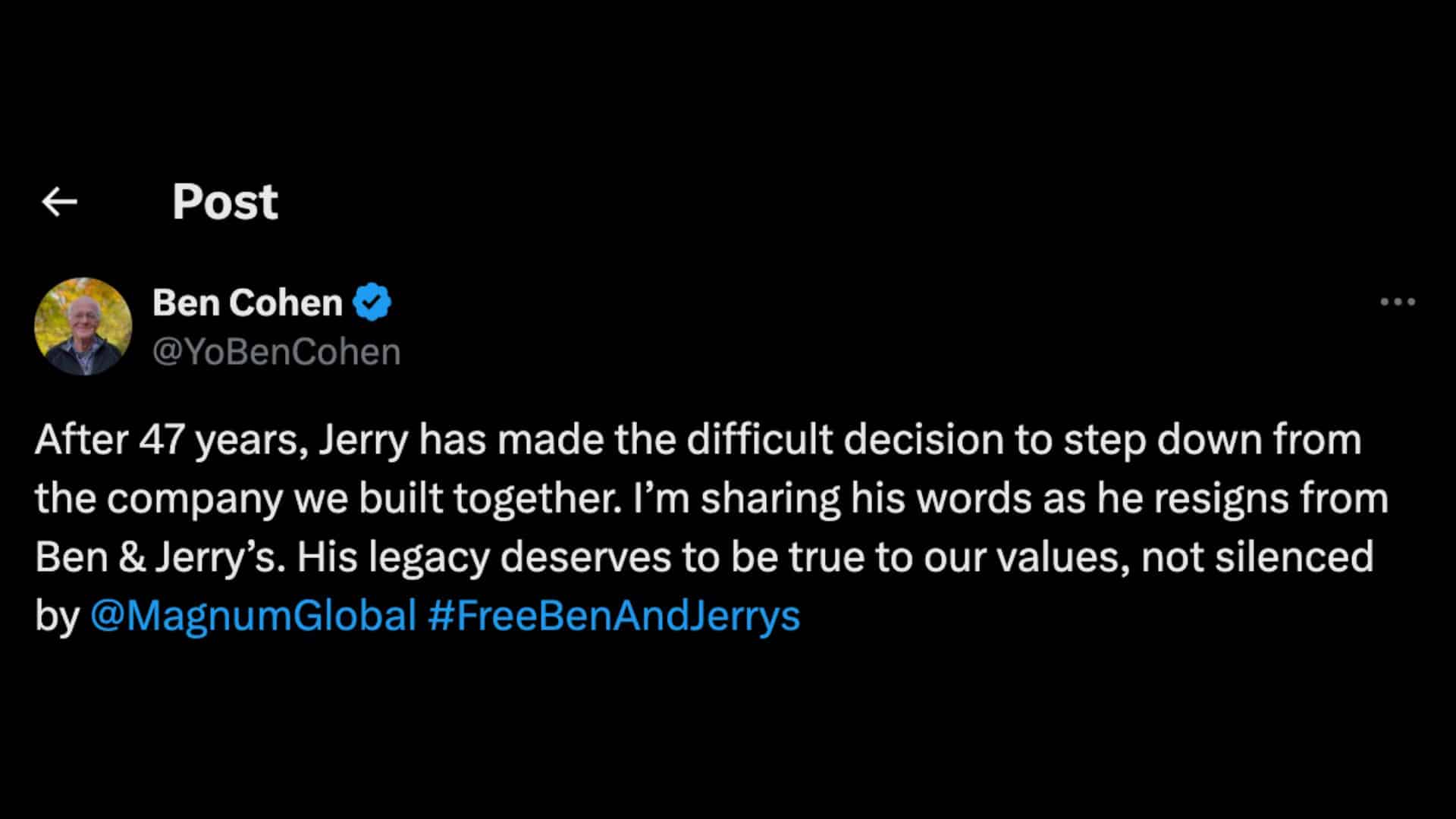The width and height of the screenshot is (1456, 819).
Task: Follow the @MagnumGlobal mention link
Action: 253,615
